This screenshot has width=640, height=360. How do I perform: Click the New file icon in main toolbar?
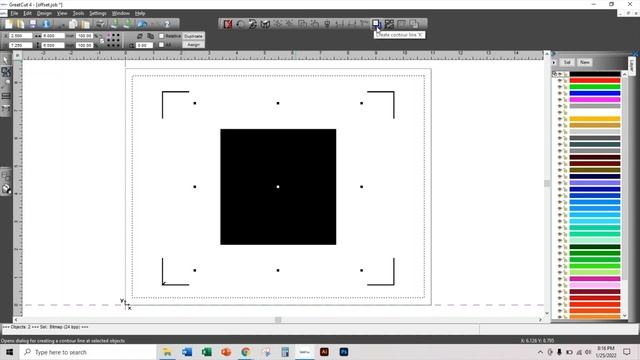[x=9, y=24]
